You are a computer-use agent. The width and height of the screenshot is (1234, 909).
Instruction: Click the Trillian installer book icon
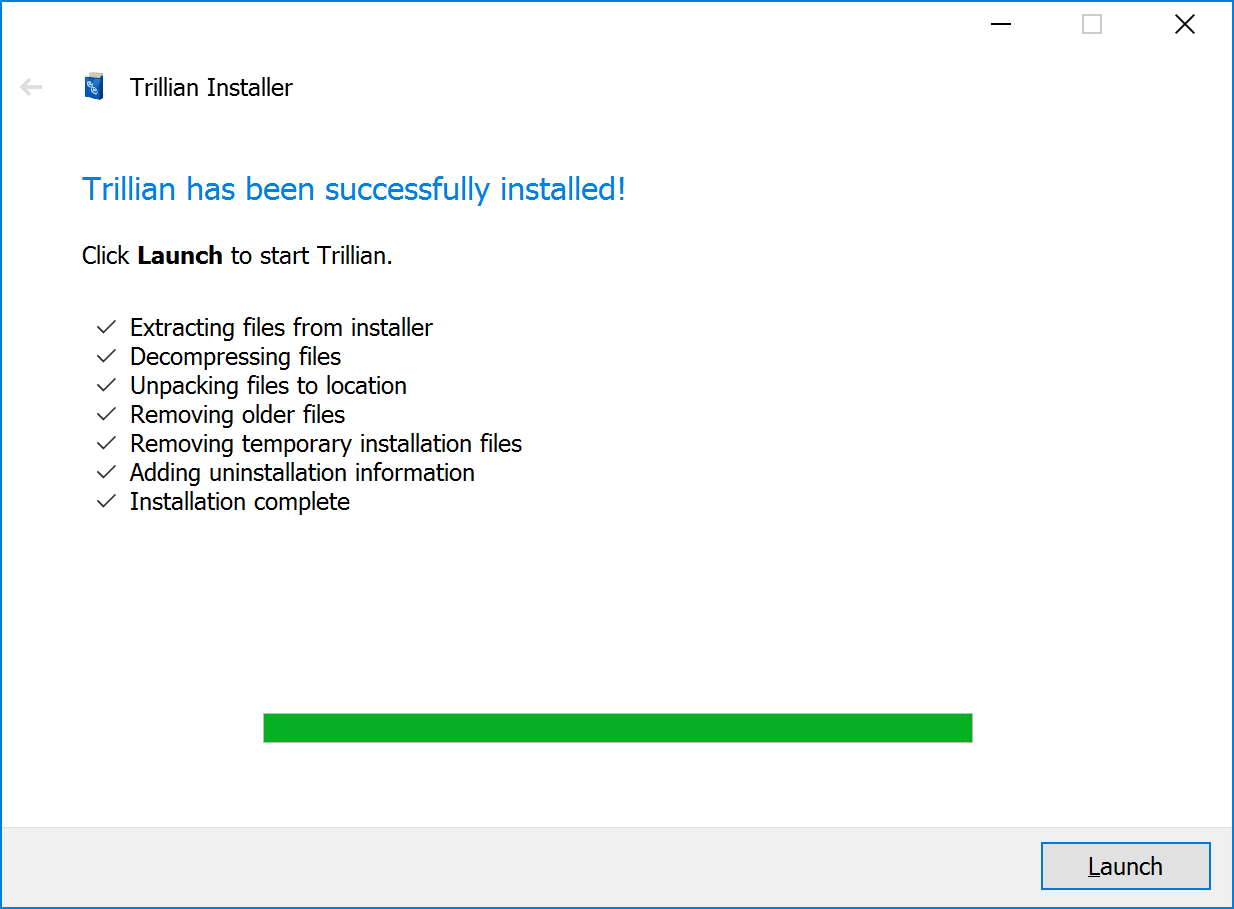point(94,87)
